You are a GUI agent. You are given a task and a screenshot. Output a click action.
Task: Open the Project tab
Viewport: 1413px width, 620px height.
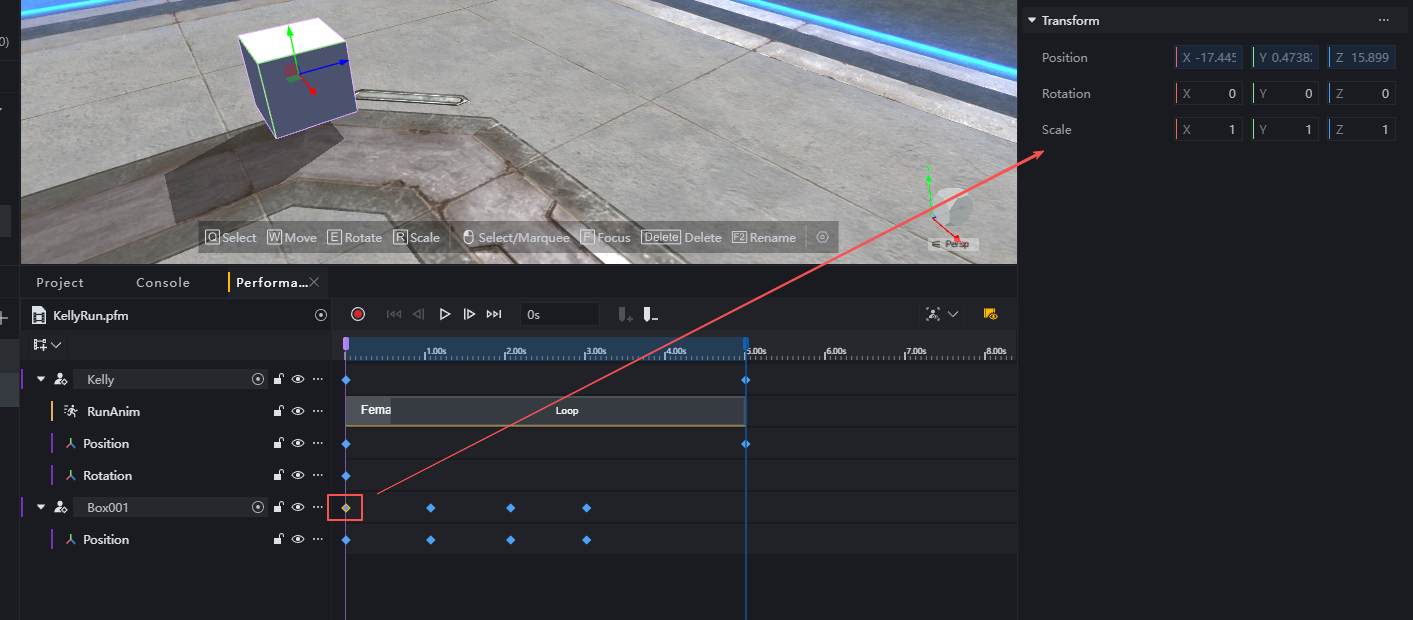coord(60,283)
